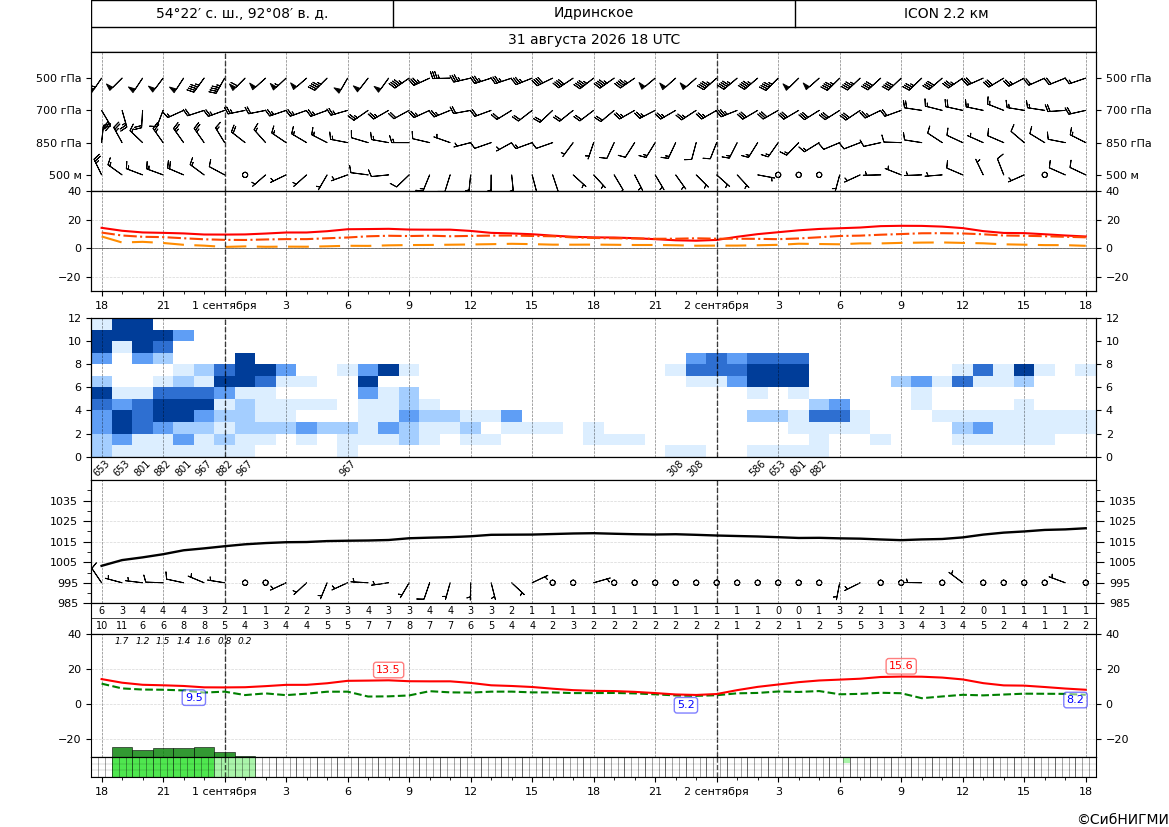Click the 700 гПа left axis label
The height and width of the screenshot is (827, 1169).
[59, 110]
